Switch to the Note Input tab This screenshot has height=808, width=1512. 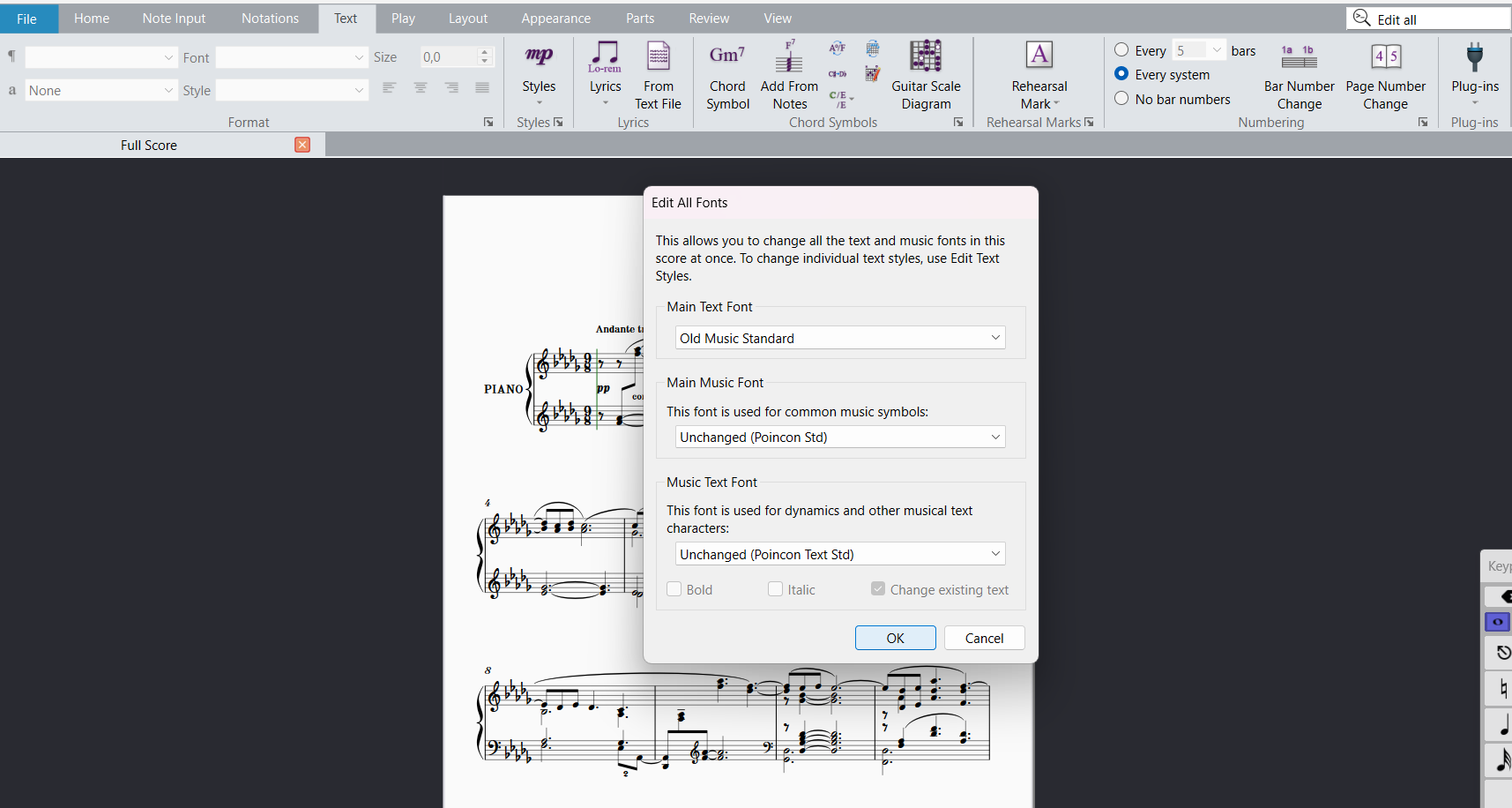coord(174,19)
